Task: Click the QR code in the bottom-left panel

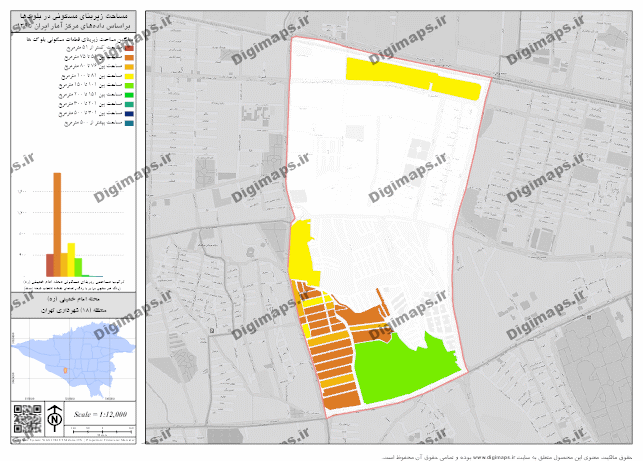Action: click(x=27, y=419)
